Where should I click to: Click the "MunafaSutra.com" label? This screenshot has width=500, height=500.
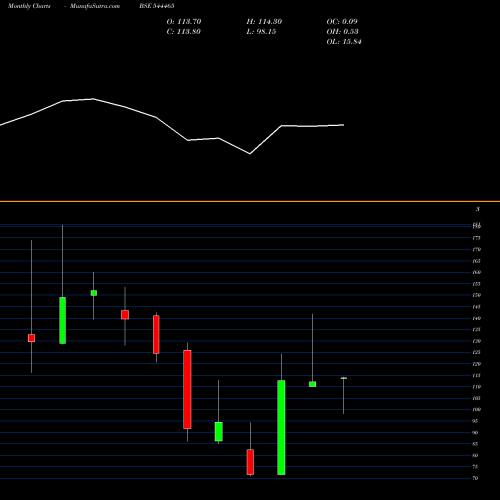point(95,6)
